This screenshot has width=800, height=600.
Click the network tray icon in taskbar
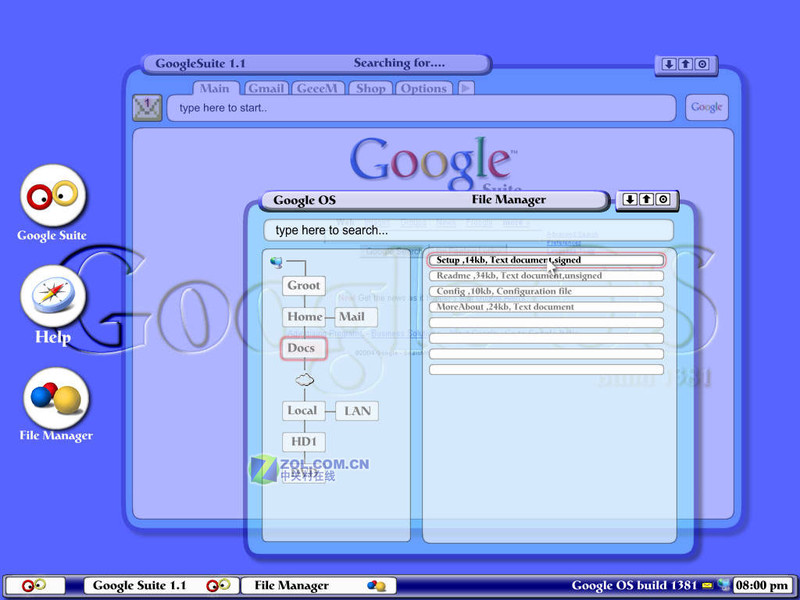(x=723, y=585)
